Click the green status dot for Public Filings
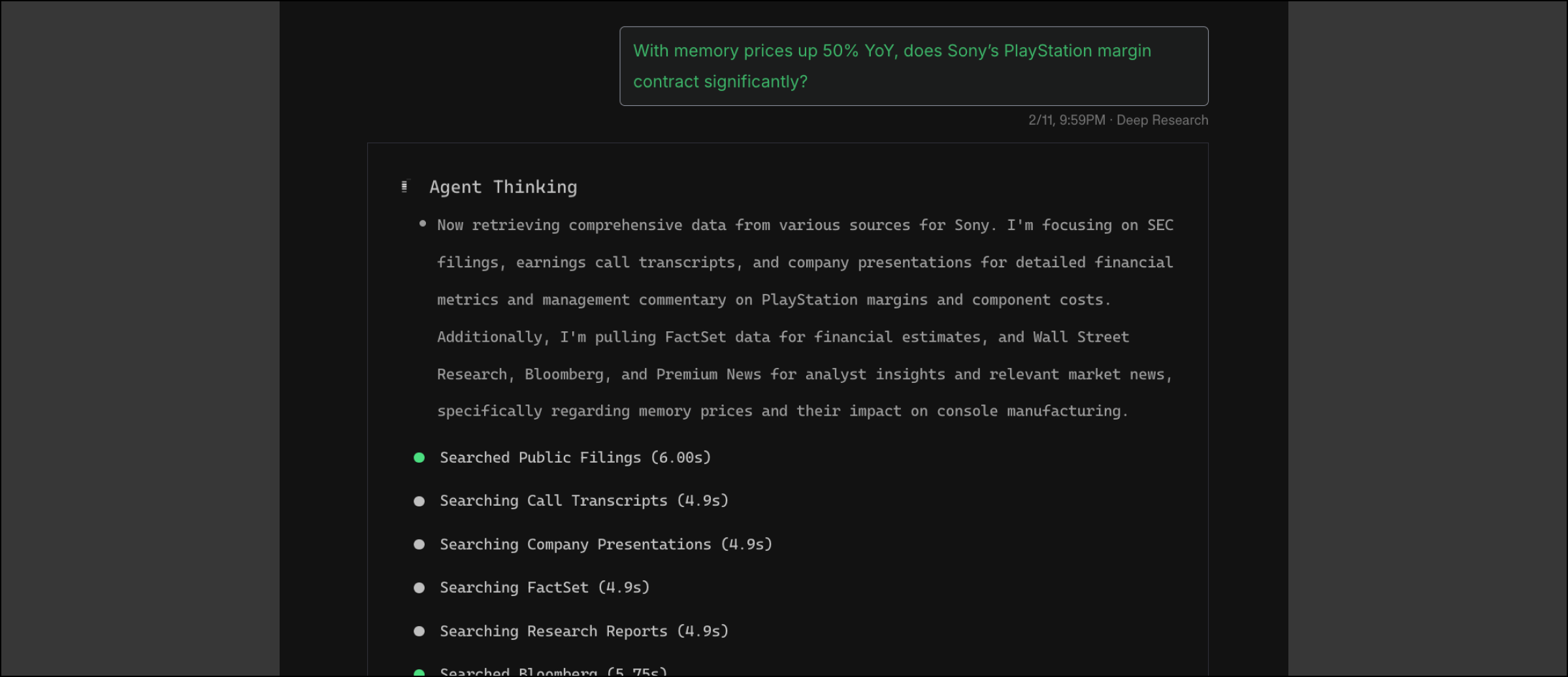 [x=419, y=457]
